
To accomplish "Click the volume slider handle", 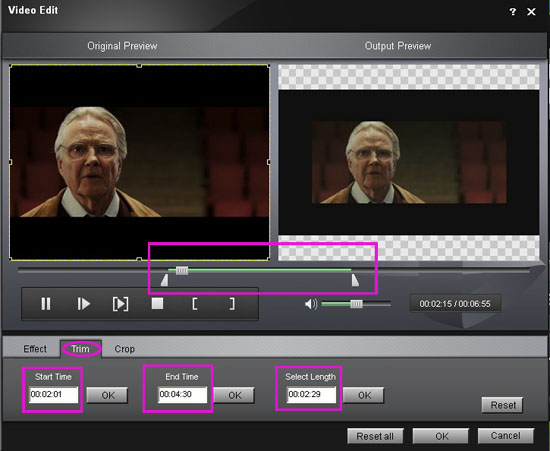I will tap(356, 304).
